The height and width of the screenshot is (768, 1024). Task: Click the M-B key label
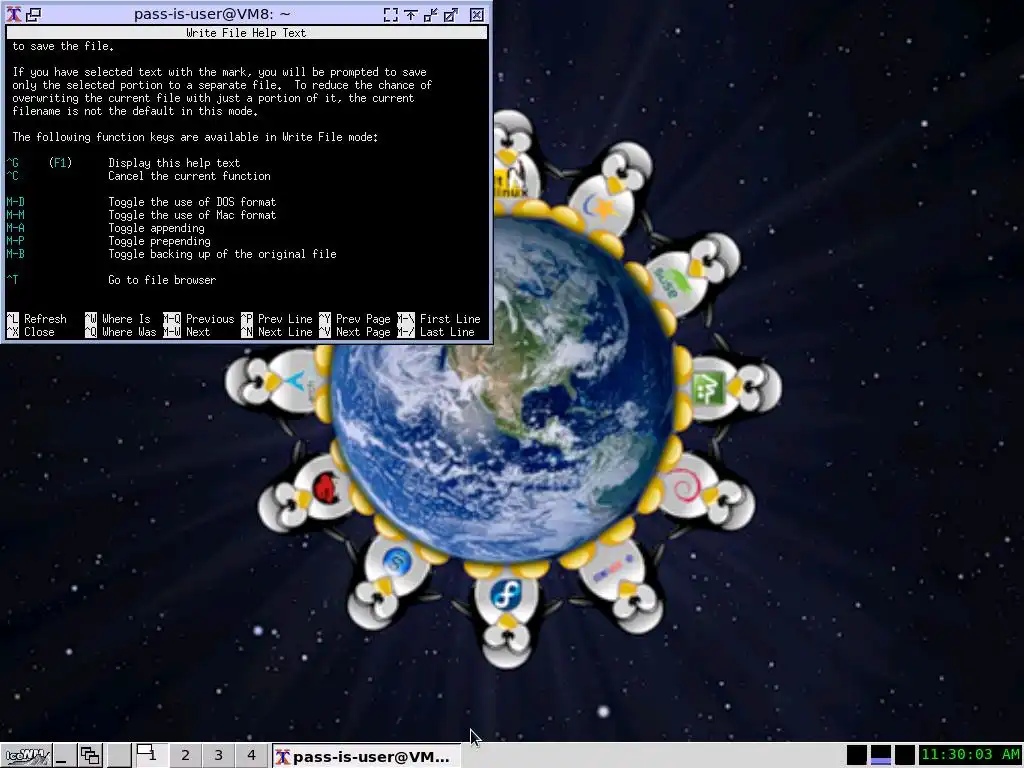(16, 254)
